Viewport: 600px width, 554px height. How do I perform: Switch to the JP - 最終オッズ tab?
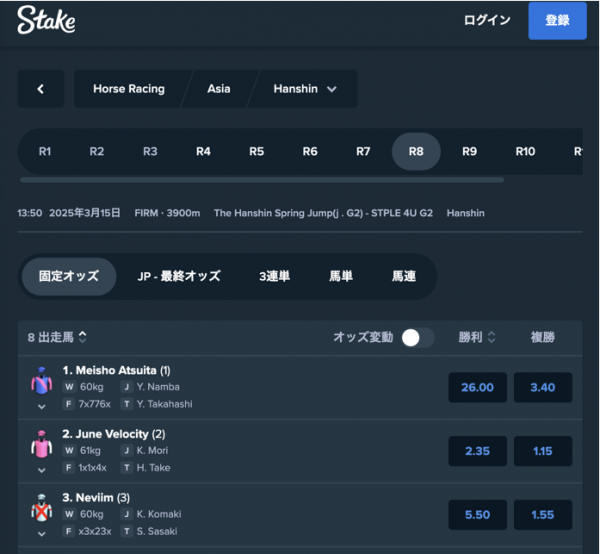tap(179, 276)
